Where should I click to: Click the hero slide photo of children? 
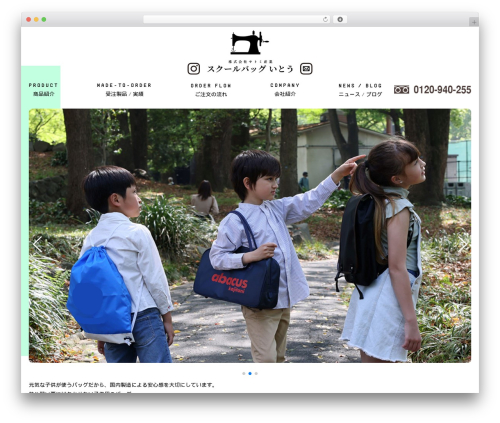coord(250,236)
